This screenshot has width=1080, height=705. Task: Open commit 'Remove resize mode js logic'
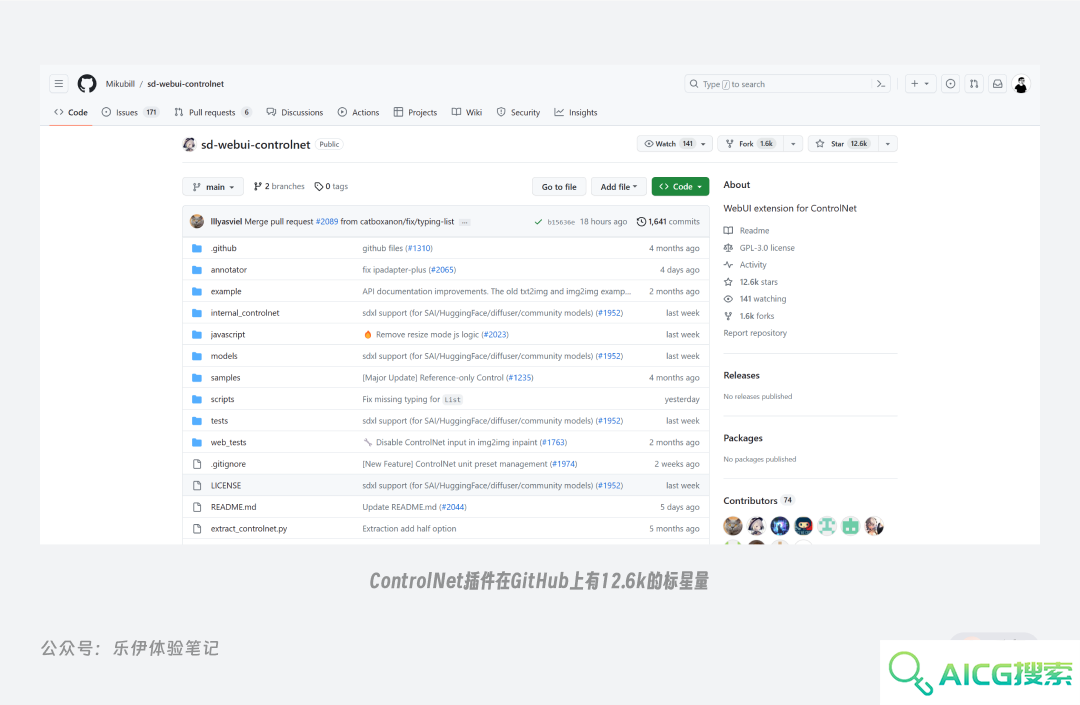tap(427, 335)
